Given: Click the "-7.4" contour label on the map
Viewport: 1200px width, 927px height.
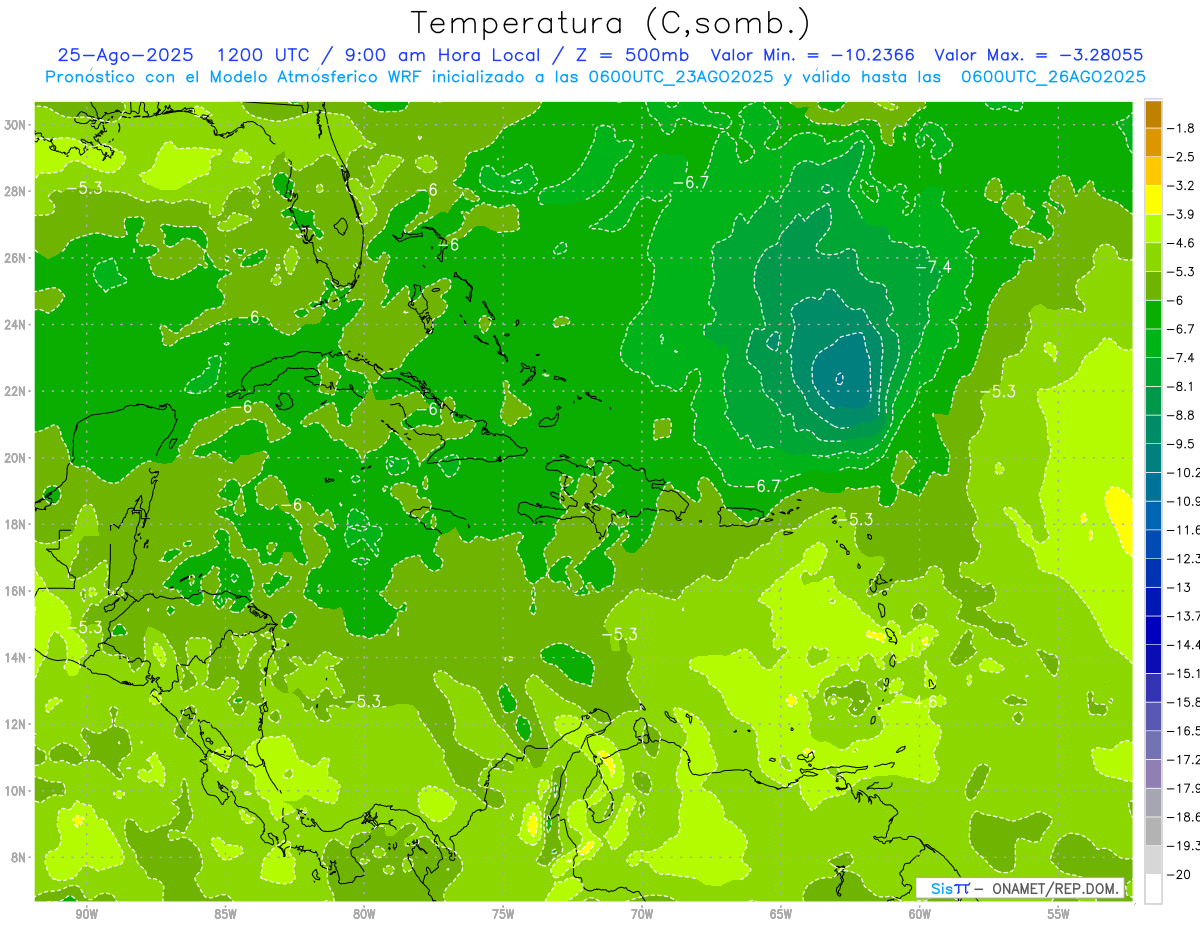Looking at the screenshot, I should click(933, 266).
